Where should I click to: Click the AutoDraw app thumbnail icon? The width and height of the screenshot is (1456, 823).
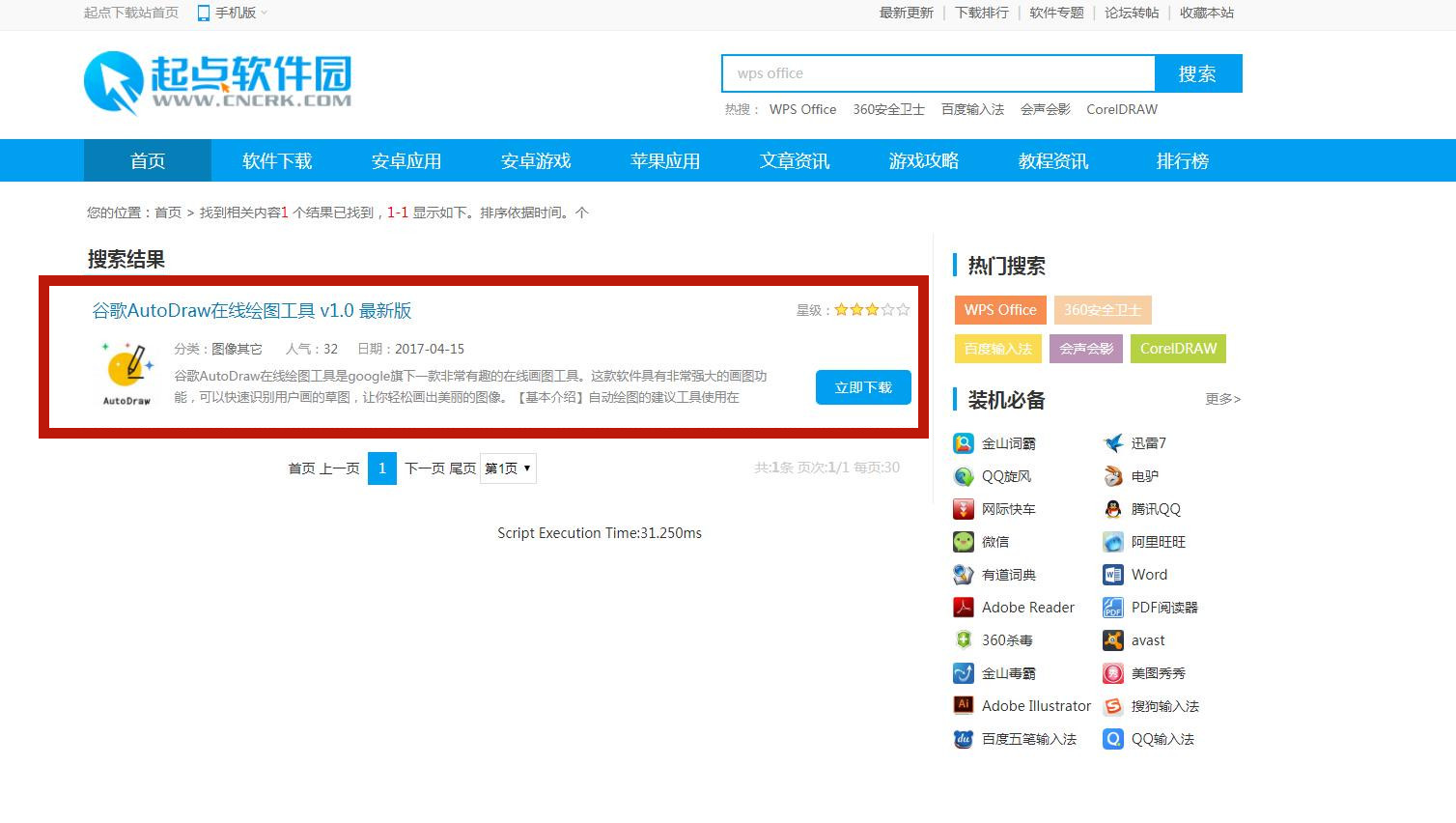(x=126, y=373)
